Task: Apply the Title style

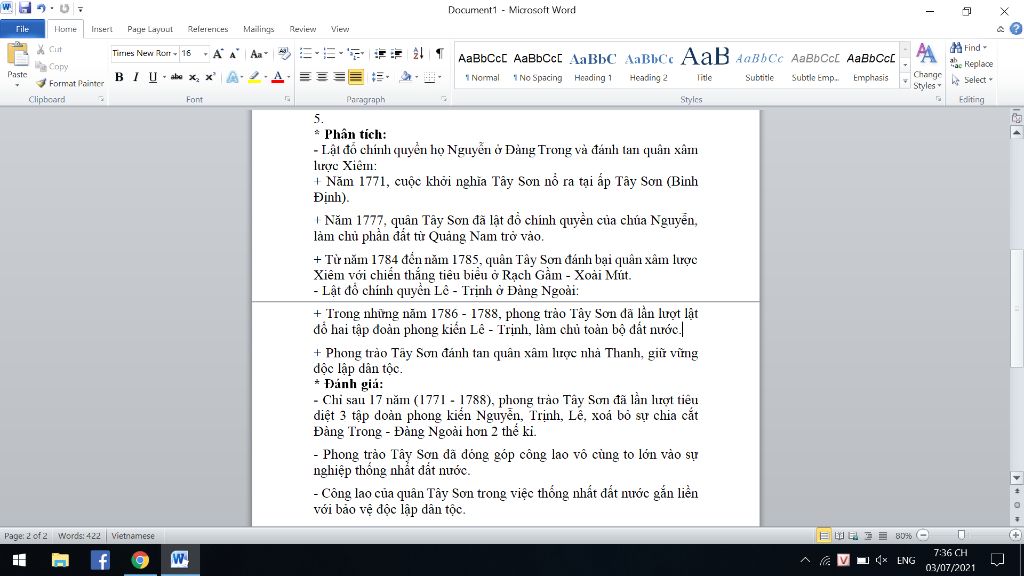Action: tap(704, 66)
